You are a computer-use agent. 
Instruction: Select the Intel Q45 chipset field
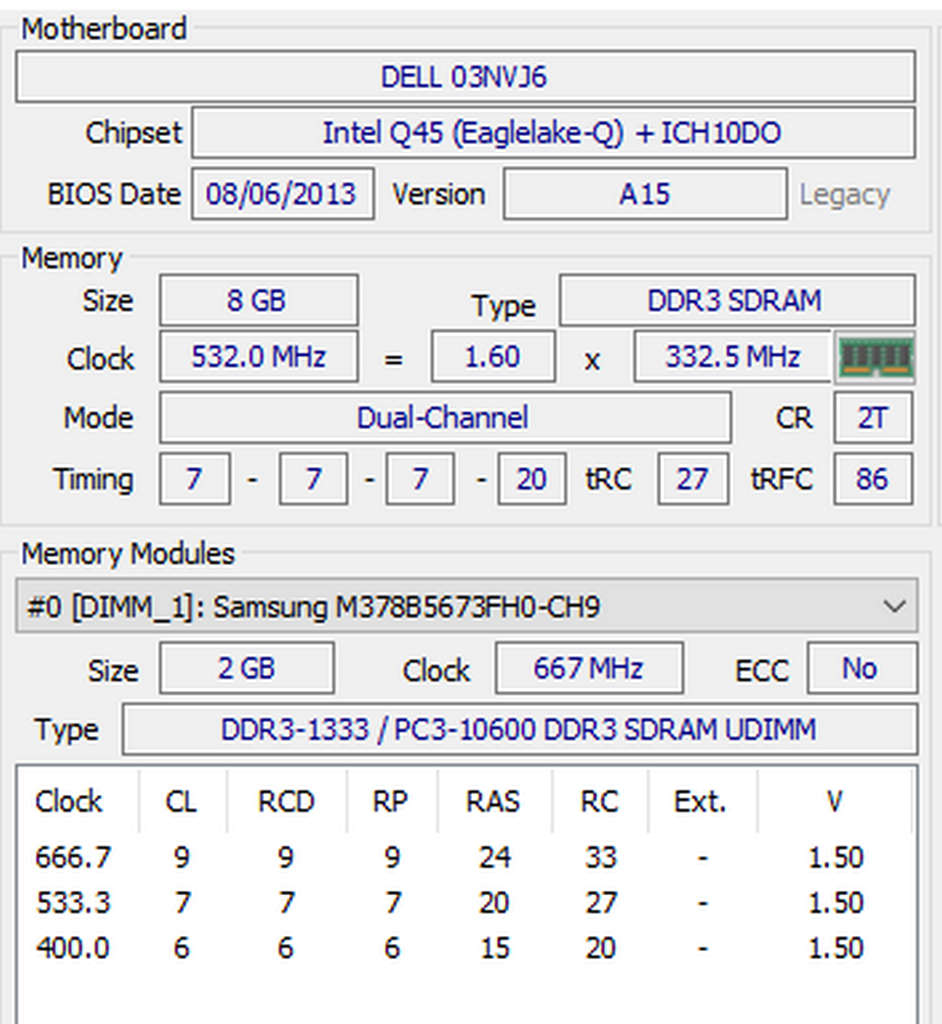coord(552,133)
